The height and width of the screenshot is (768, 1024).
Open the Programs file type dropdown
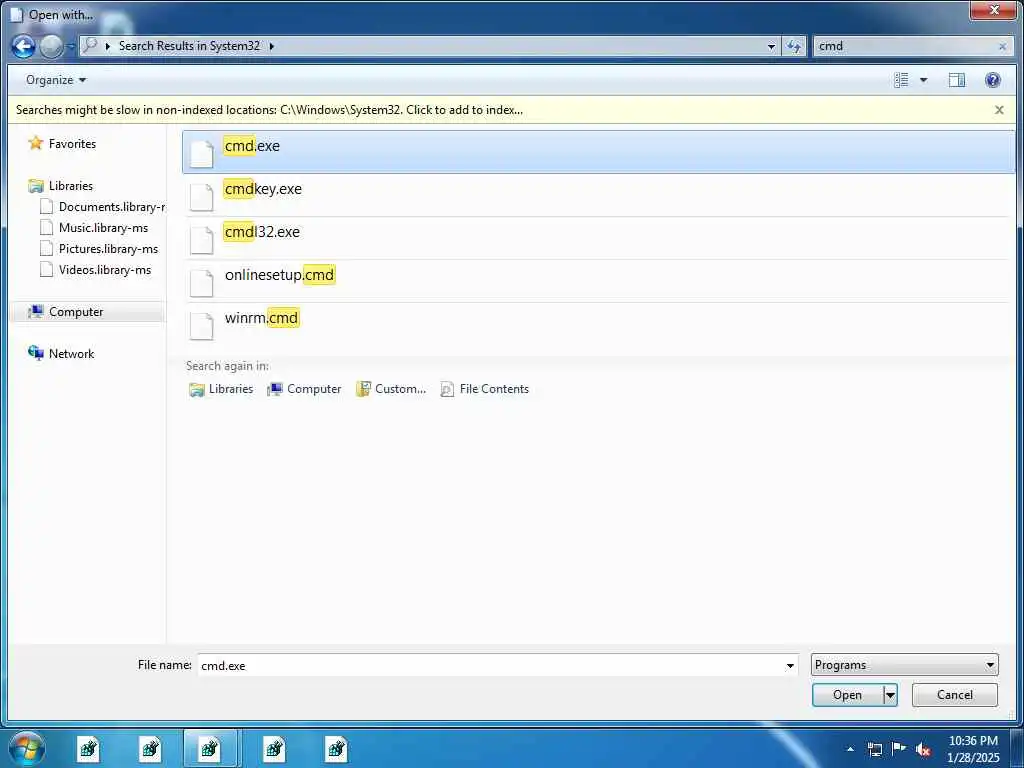[904, 665]
